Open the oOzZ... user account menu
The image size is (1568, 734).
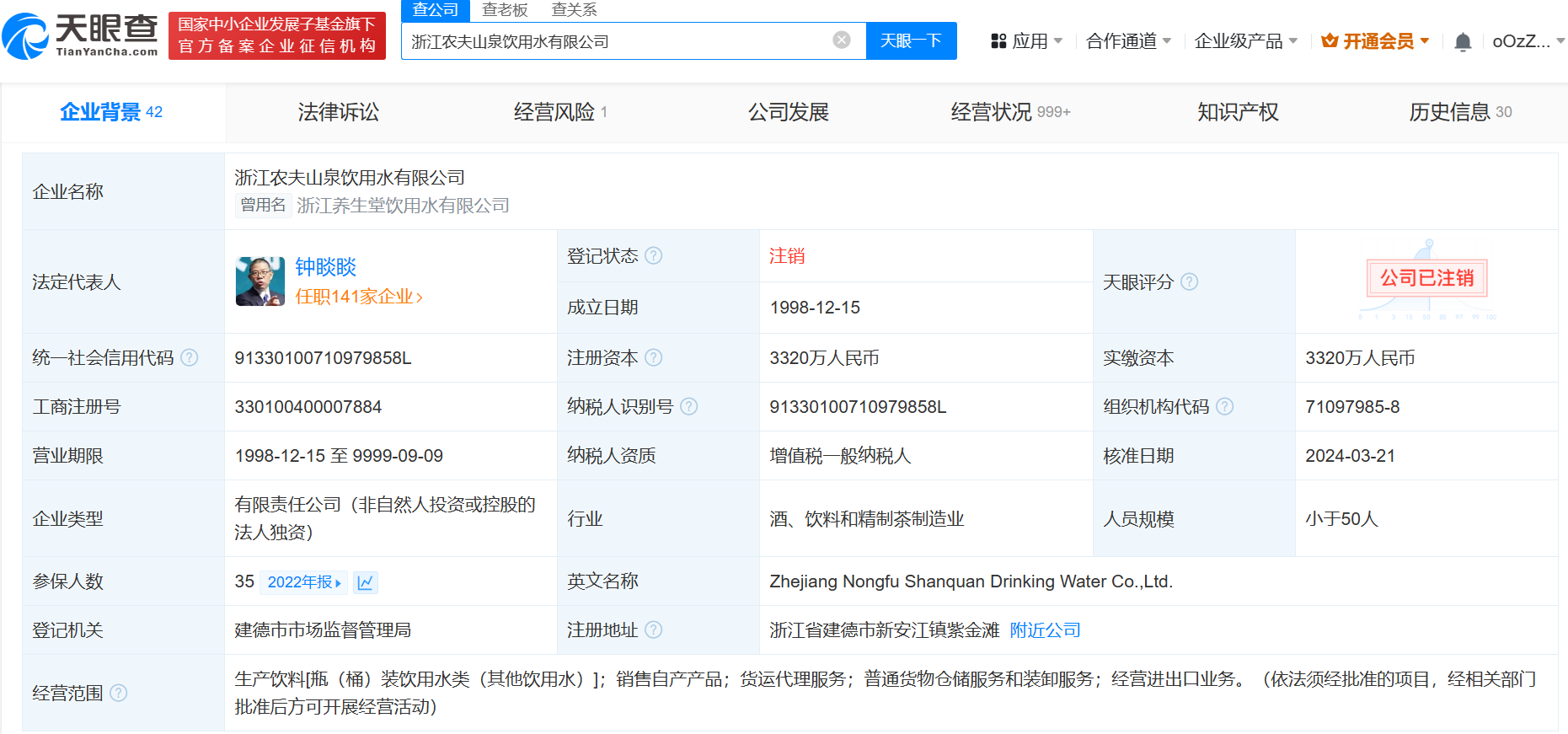point(1528,41)
